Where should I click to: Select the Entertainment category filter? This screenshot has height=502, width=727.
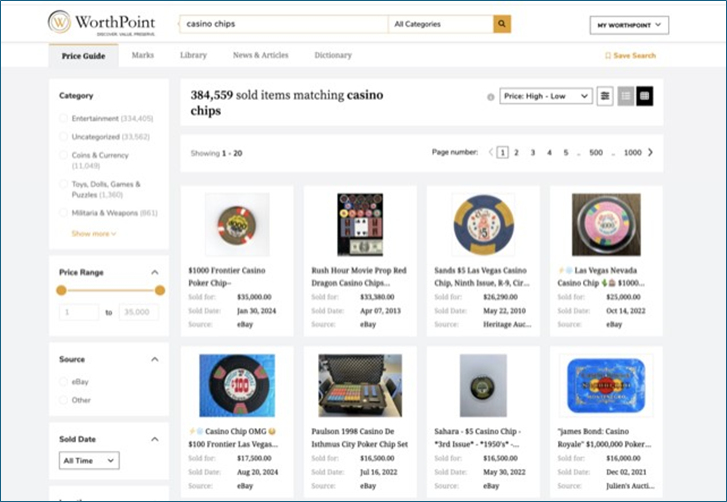[x=64, y=118]
